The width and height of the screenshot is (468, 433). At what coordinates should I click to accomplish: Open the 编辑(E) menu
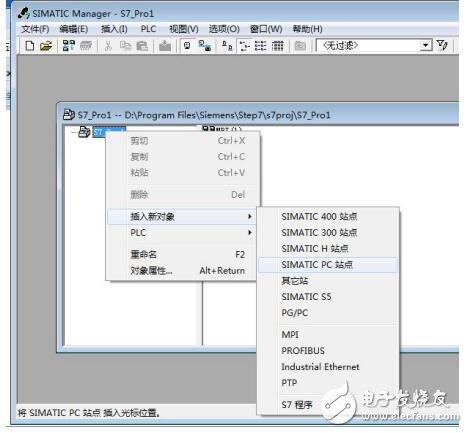(x=74, y=29)
